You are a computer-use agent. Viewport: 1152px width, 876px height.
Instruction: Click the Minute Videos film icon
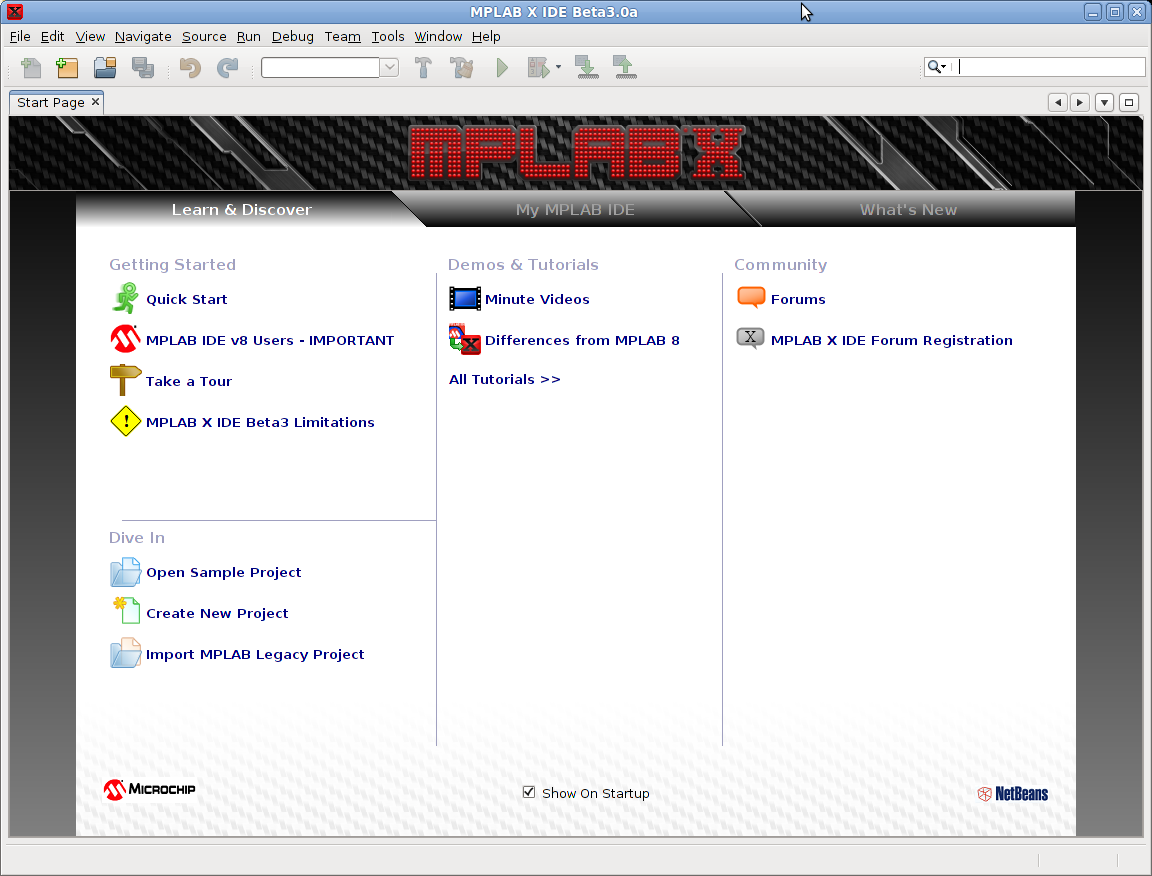coord(465,298)
